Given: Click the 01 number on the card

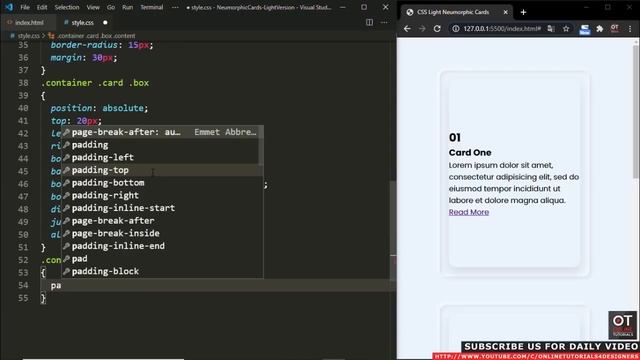Looking at the screenshot, I should point(455,138).
